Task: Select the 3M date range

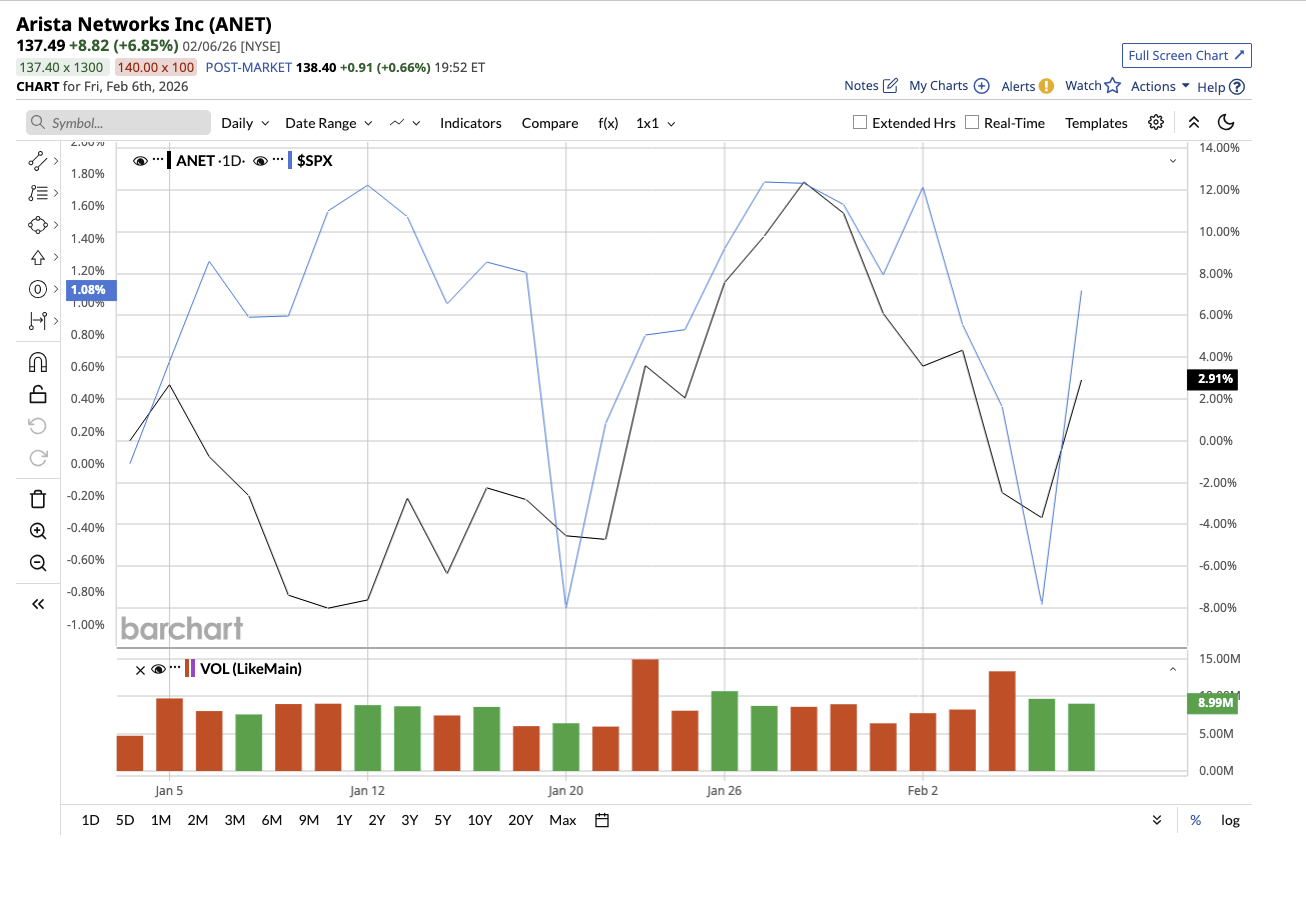Action: [x=235, y=820]
